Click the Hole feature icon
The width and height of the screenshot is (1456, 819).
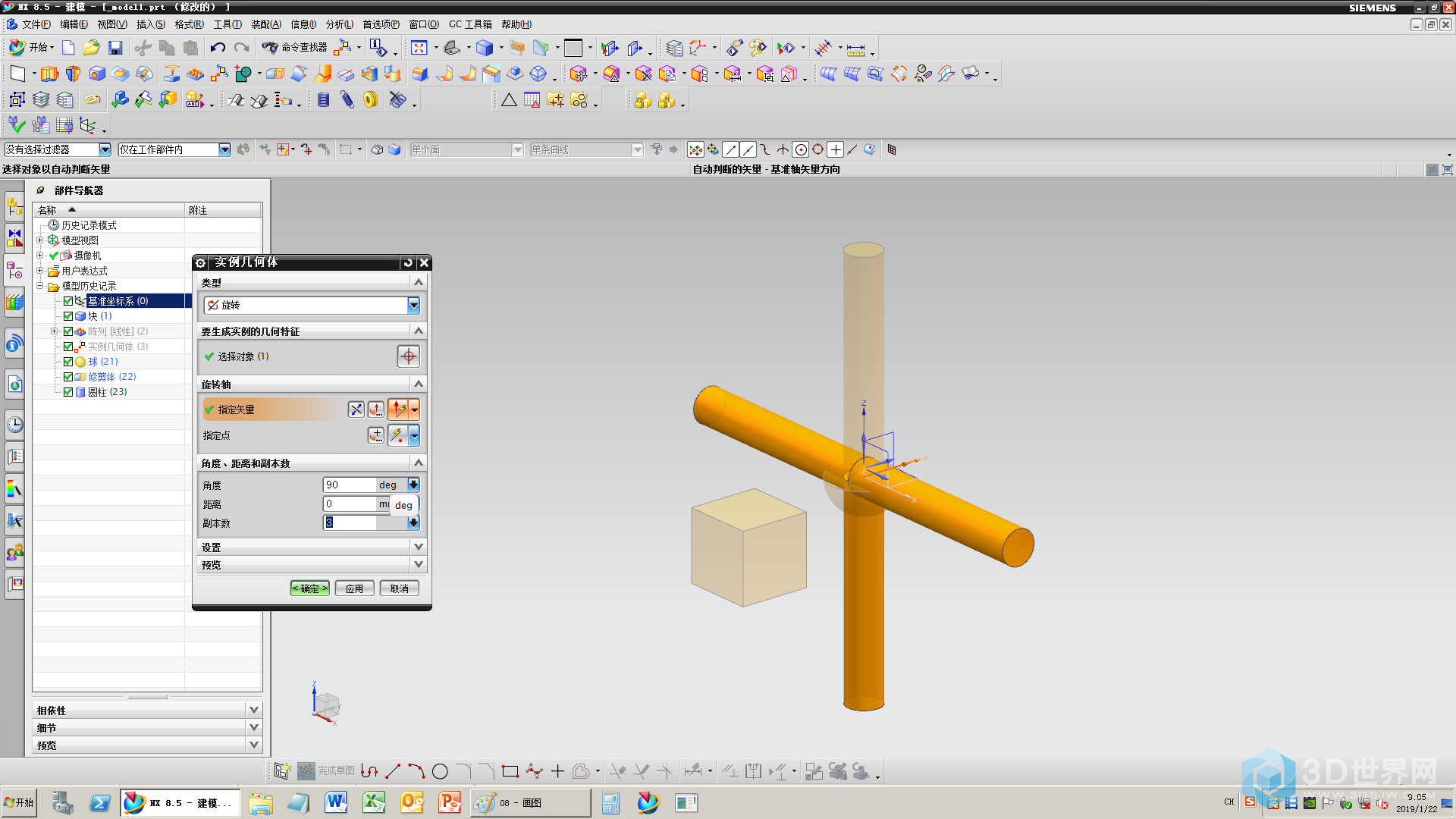coord(97,74)
